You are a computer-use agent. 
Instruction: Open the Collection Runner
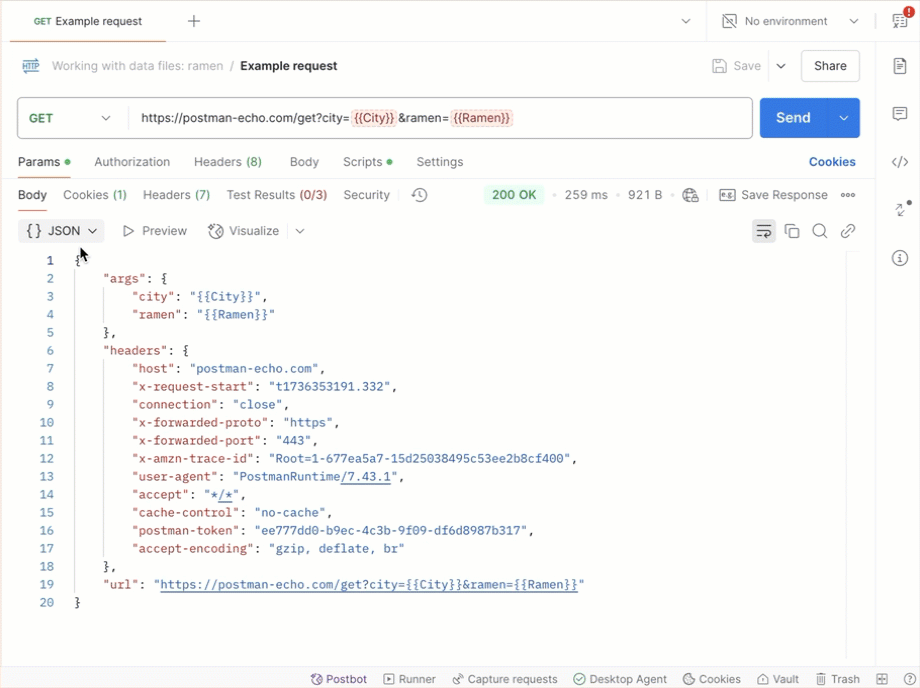[x=409, y=679]
